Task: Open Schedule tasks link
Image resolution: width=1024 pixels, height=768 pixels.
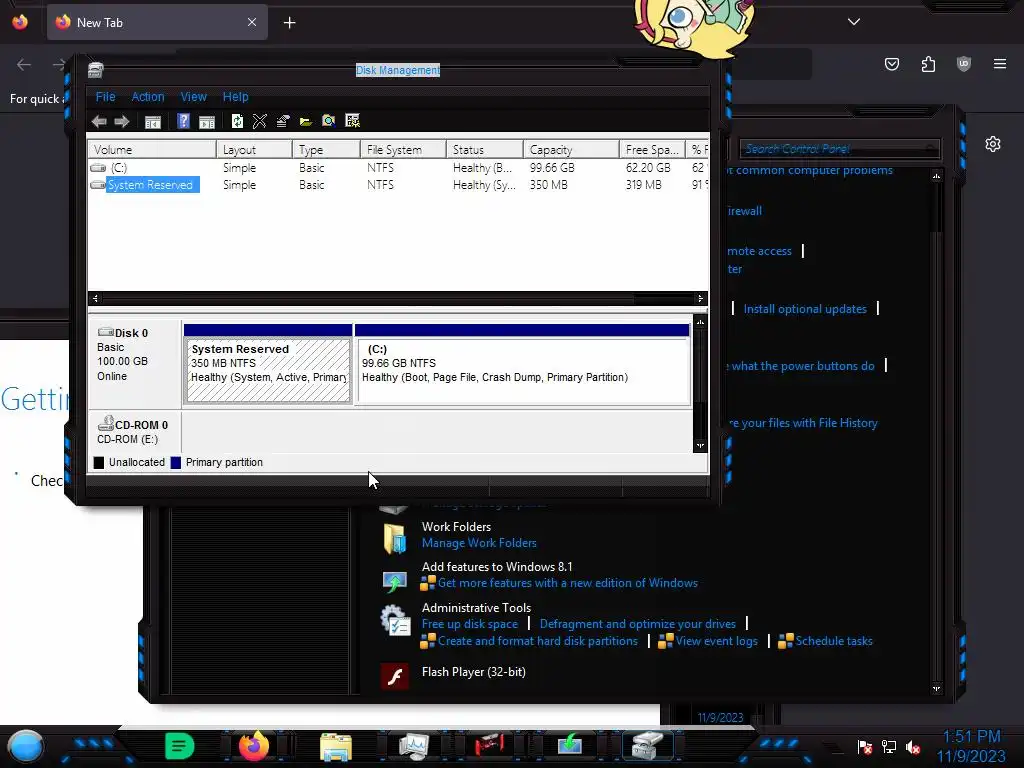Action: [x=833, y=641]
